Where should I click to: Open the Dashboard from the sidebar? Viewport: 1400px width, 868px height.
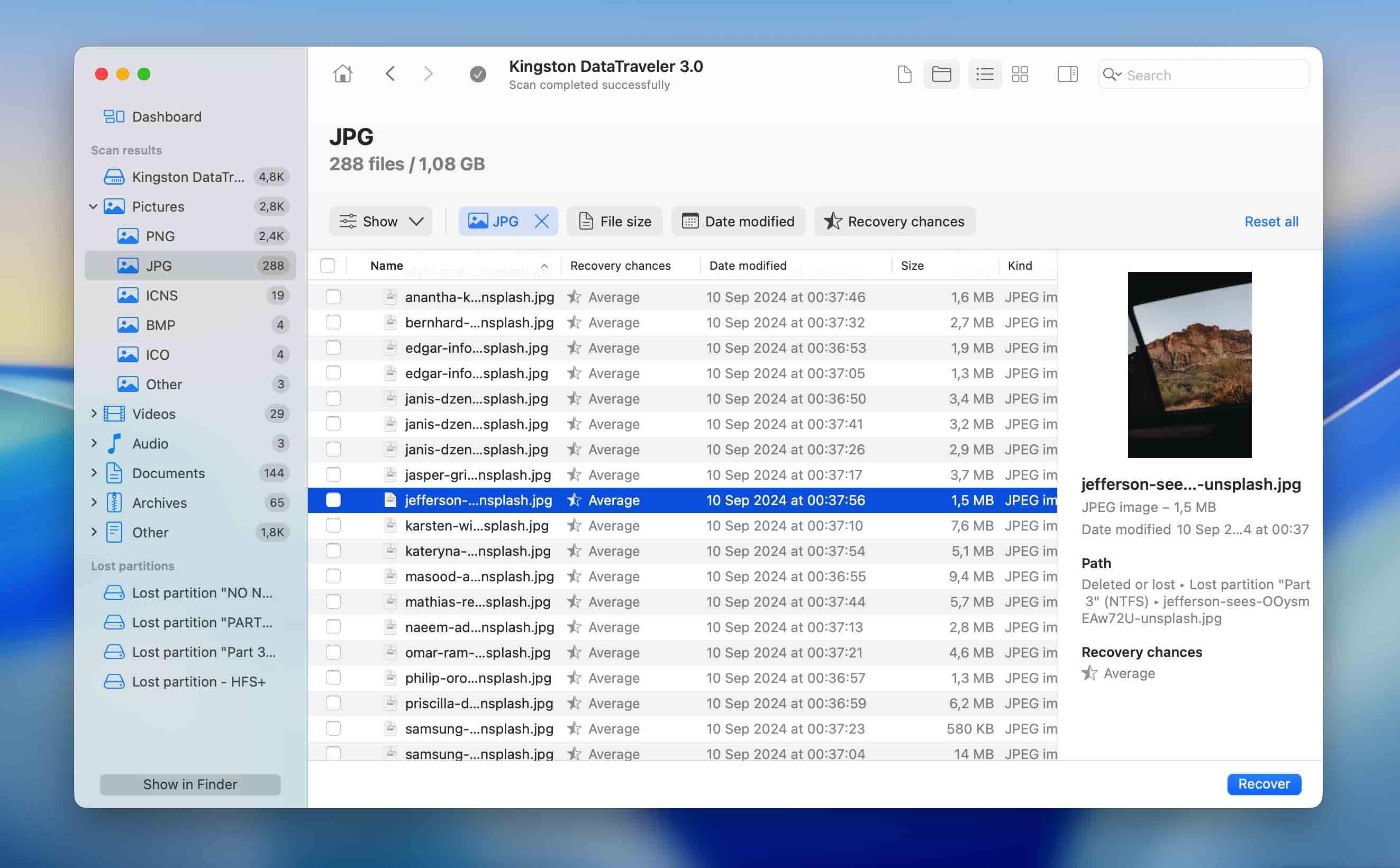point(166,116)
